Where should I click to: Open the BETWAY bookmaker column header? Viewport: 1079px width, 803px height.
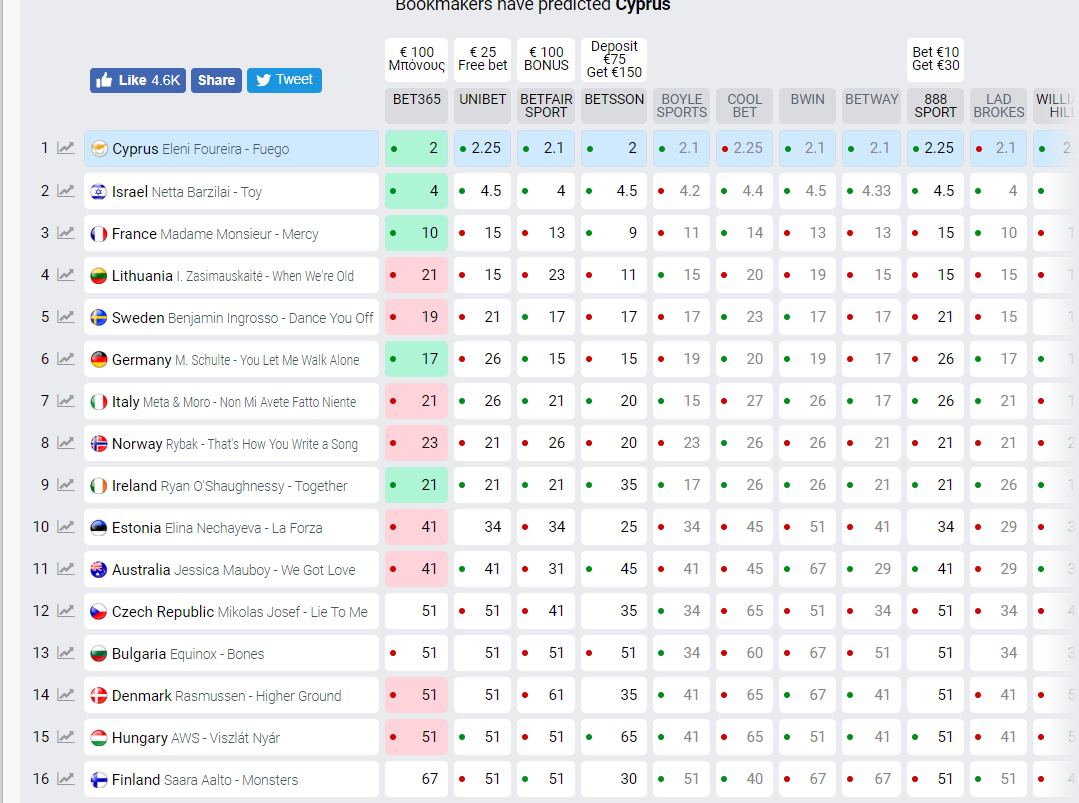tap(871, 106)
